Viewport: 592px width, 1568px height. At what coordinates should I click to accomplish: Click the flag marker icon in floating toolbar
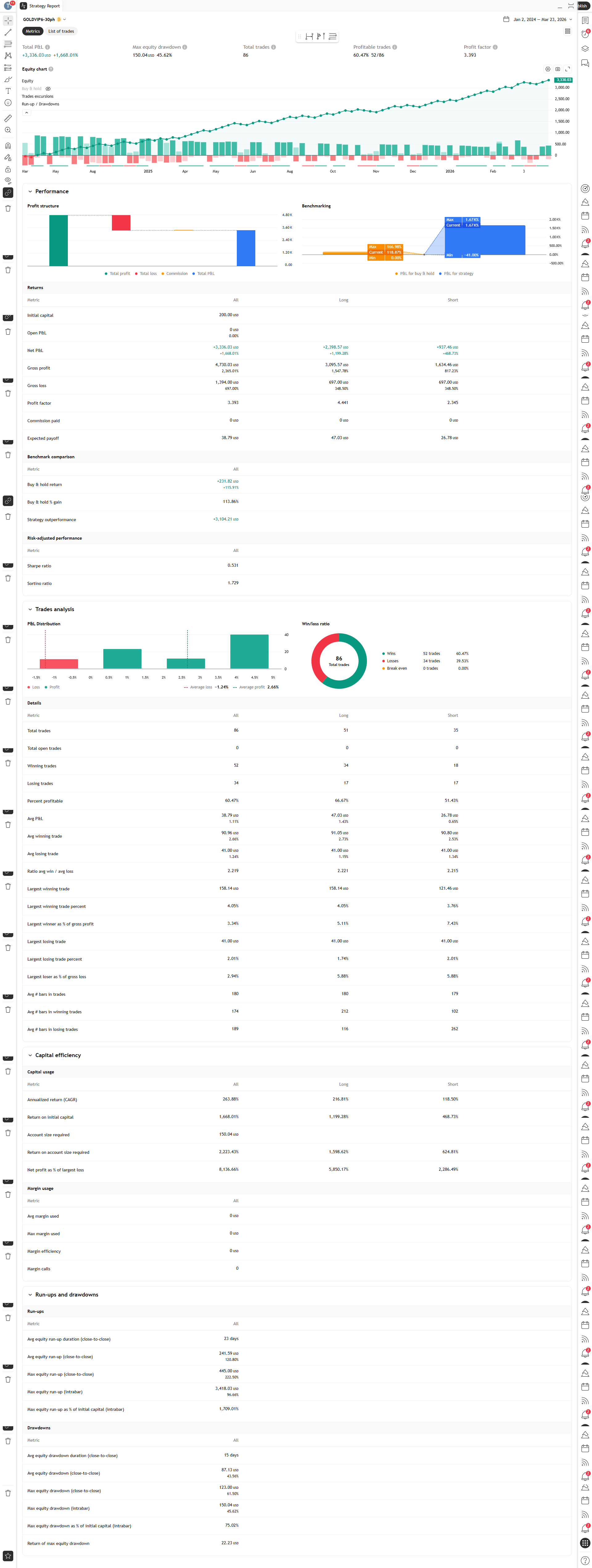click(x=321, y=37)
